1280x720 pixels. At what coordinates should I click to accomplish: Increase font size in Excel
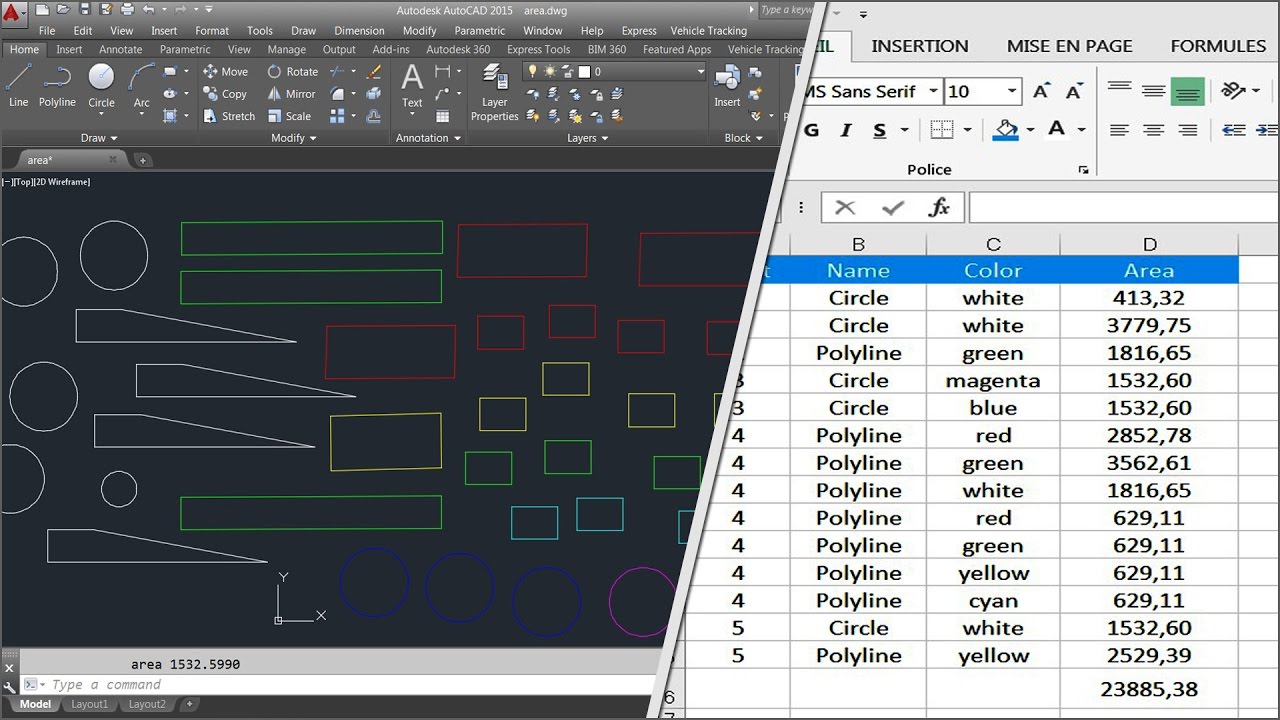(1041, 91)
